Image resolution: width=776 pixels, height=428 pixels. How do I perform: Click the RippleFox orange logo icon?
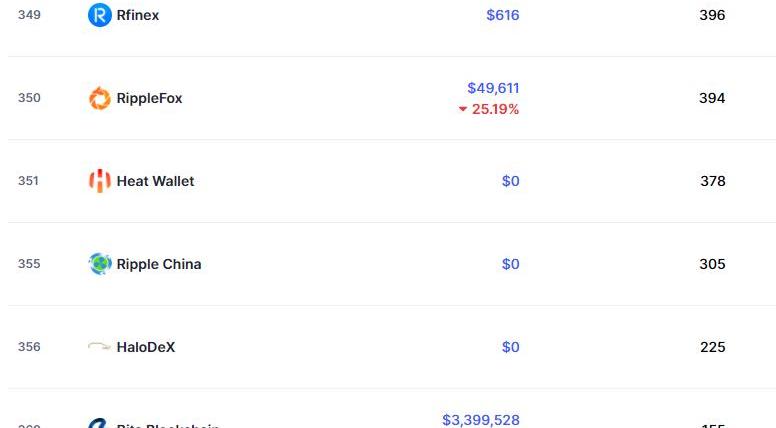tap(99, 98)
